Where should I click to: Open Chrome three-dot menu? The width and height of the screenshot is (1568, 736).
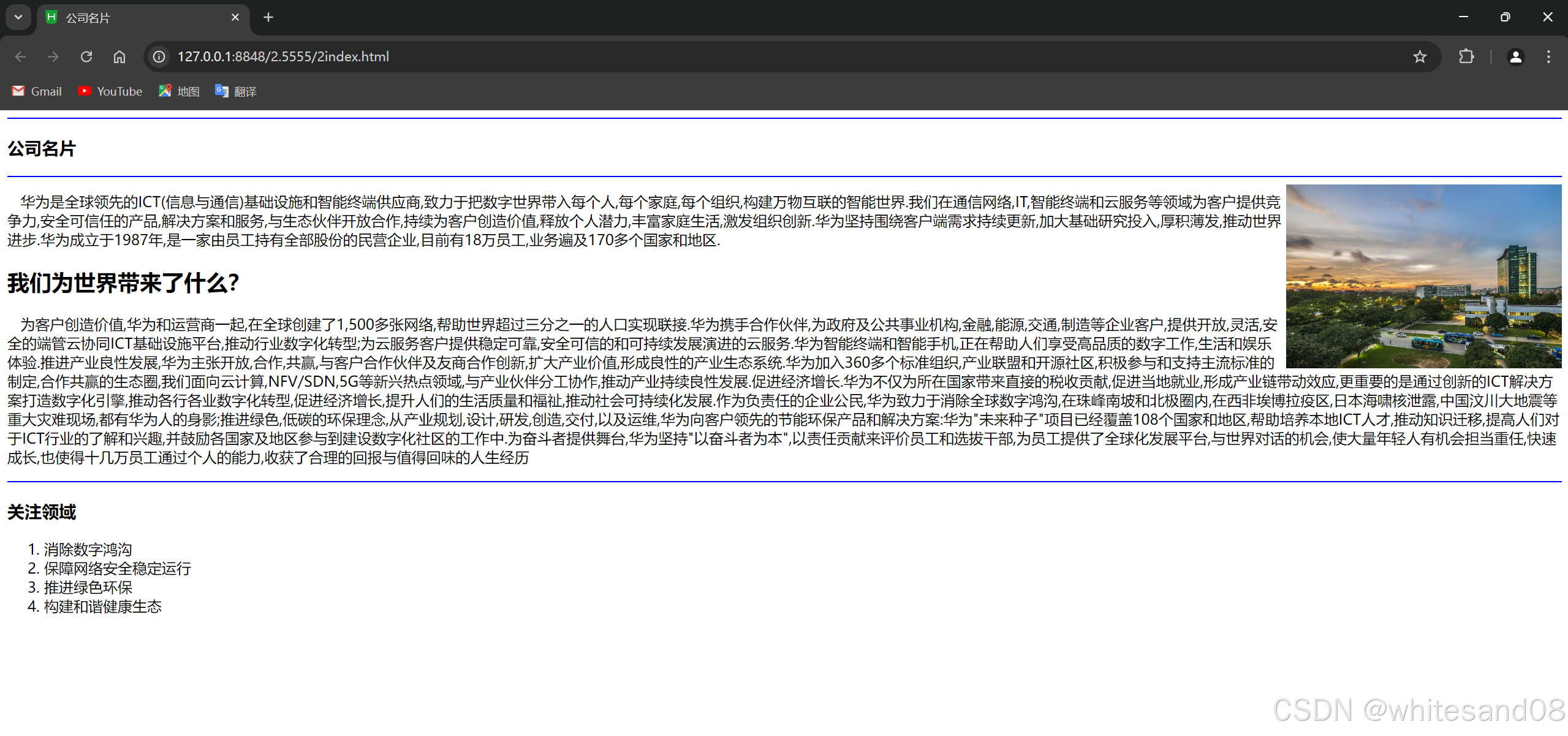(1548, 56)
